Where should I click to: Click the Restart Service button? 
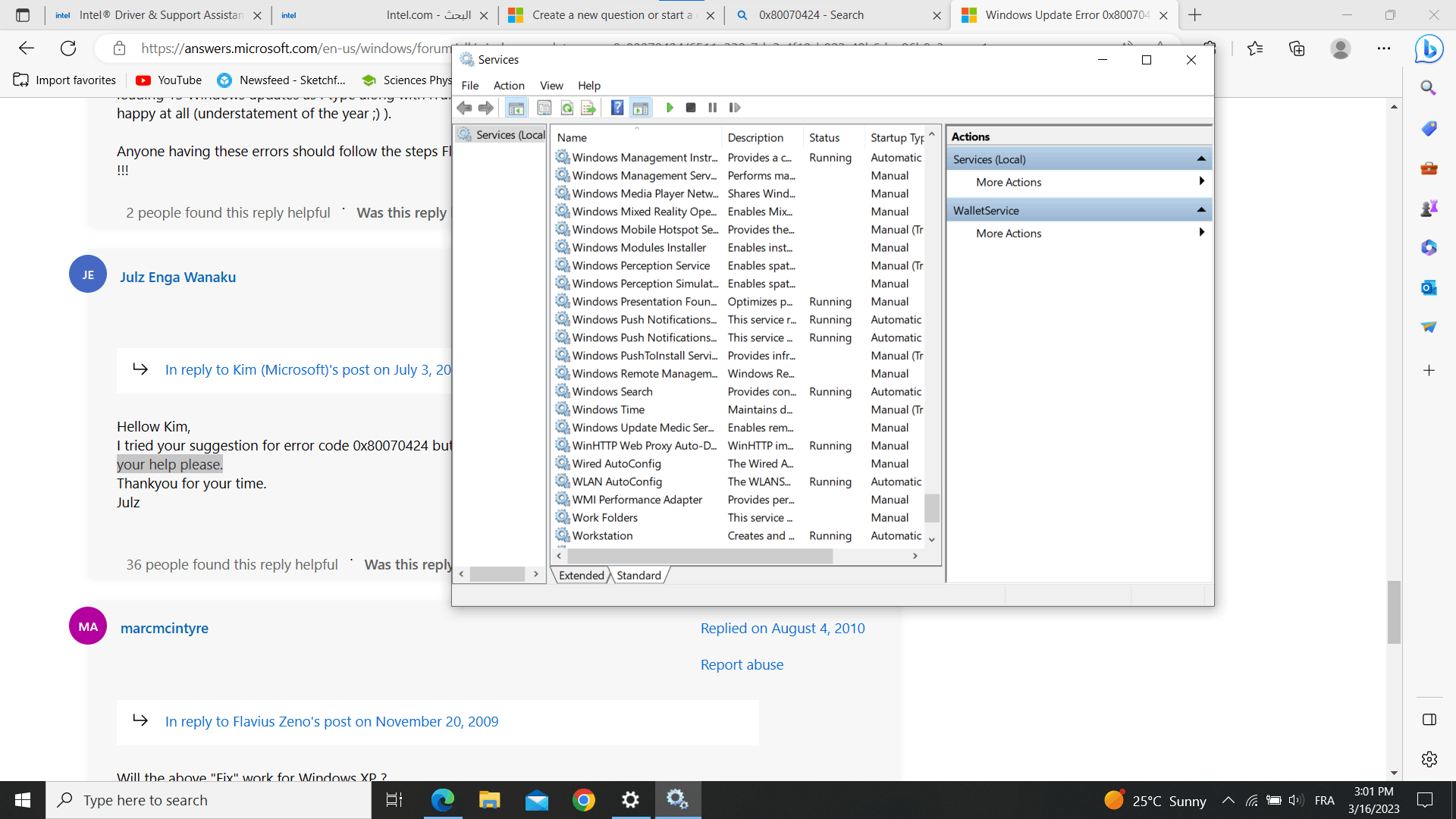point(735,108)
